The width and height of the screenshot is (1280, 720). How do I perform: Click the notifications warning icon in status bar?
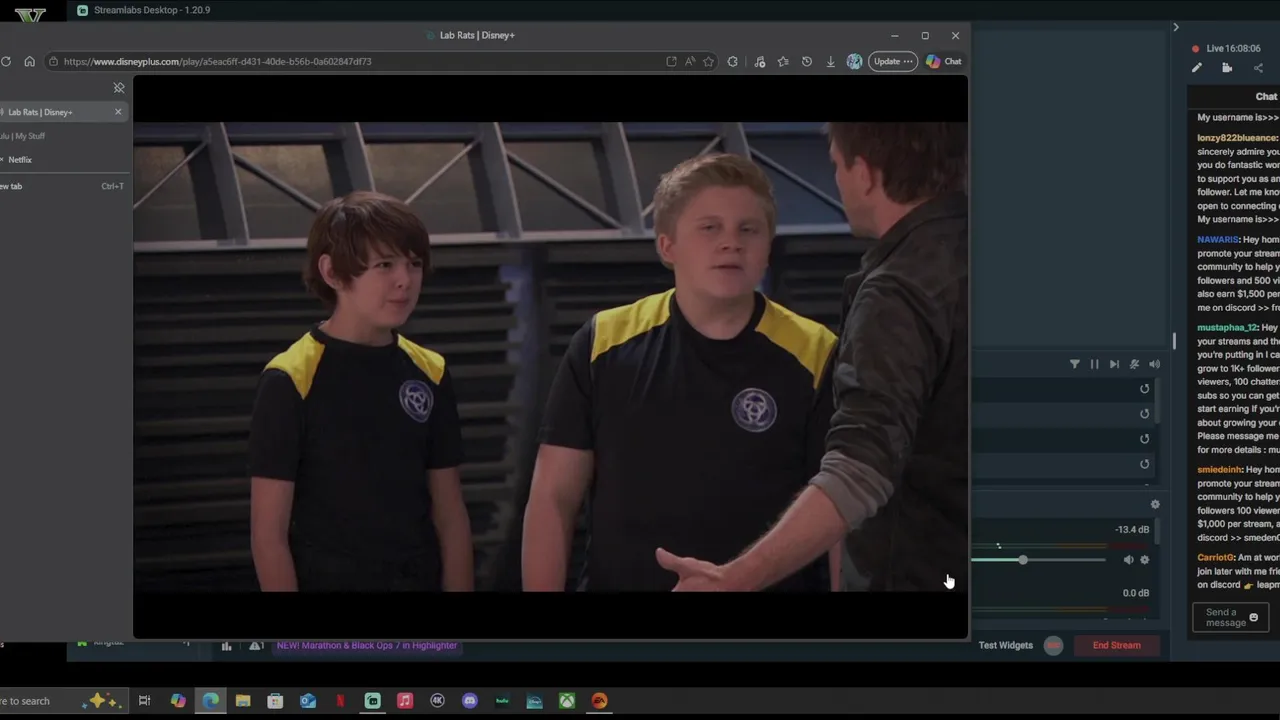coord(256,646)
